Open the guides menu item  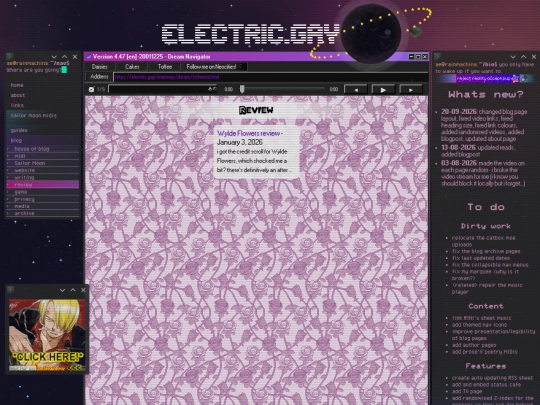(19, 130)
